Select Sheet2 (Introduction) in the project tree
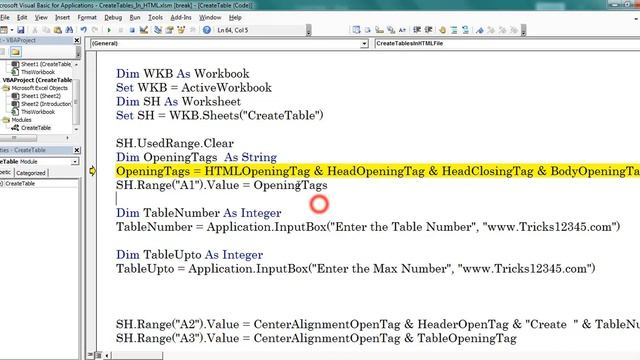Screen dimensions: 640x360 click(x=46, y=104)
